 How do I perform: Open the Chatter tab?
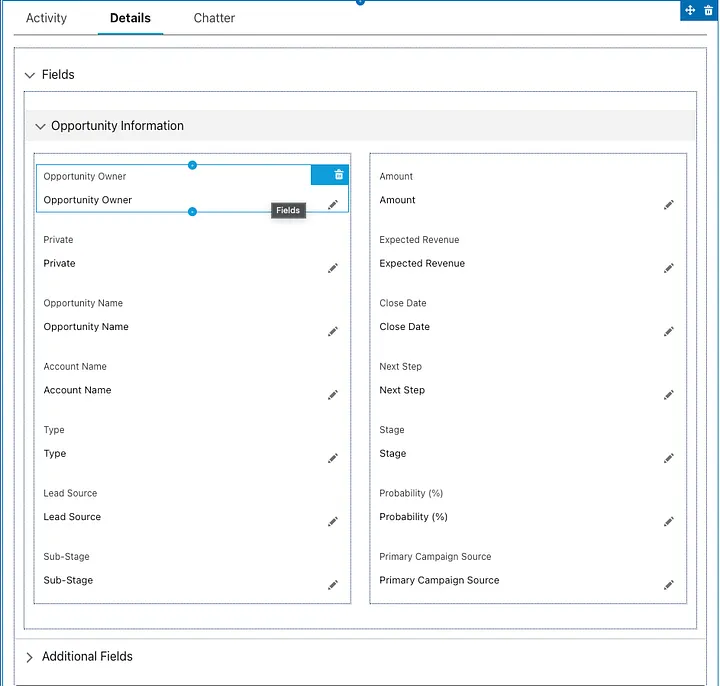[214, 18]
